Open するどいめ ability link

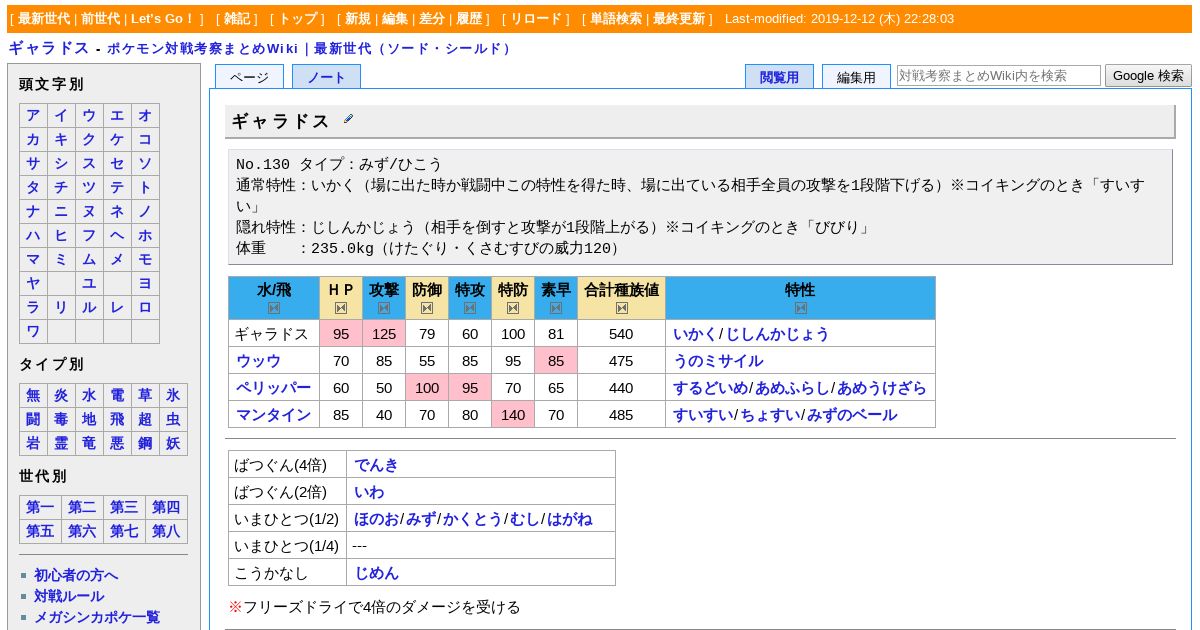710,388
